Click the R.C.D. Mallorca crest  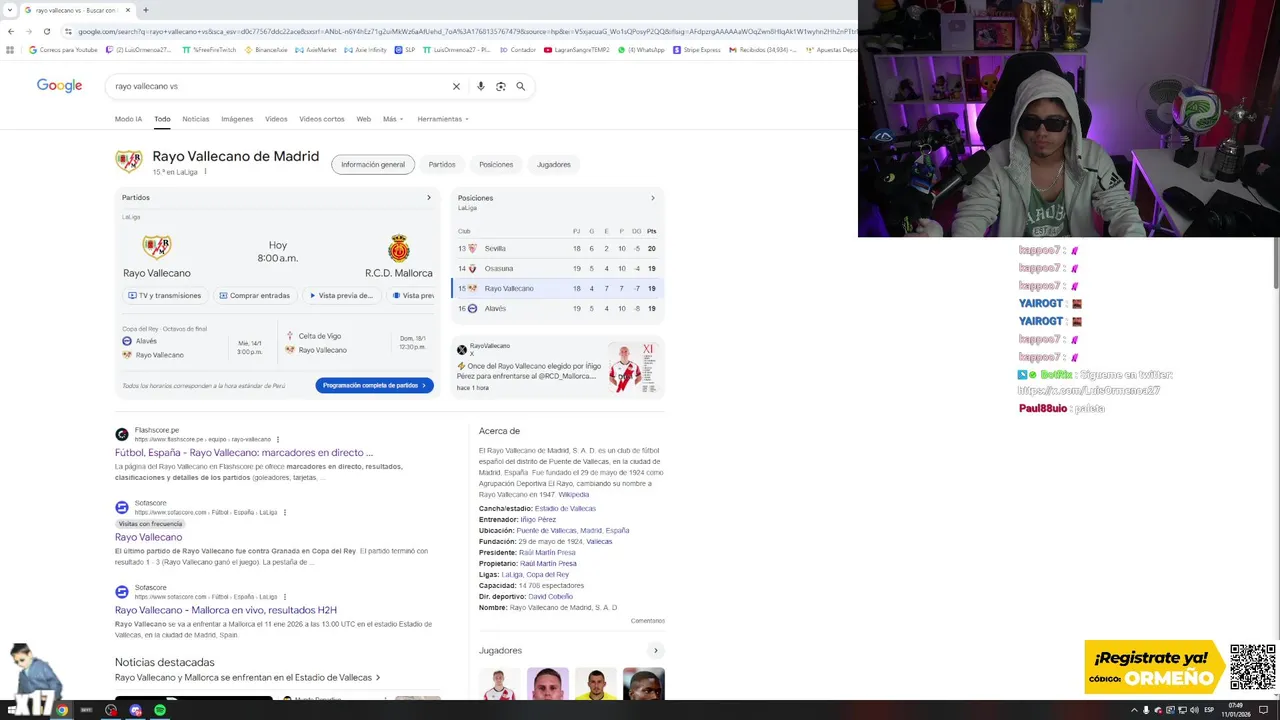coord(399,248)
